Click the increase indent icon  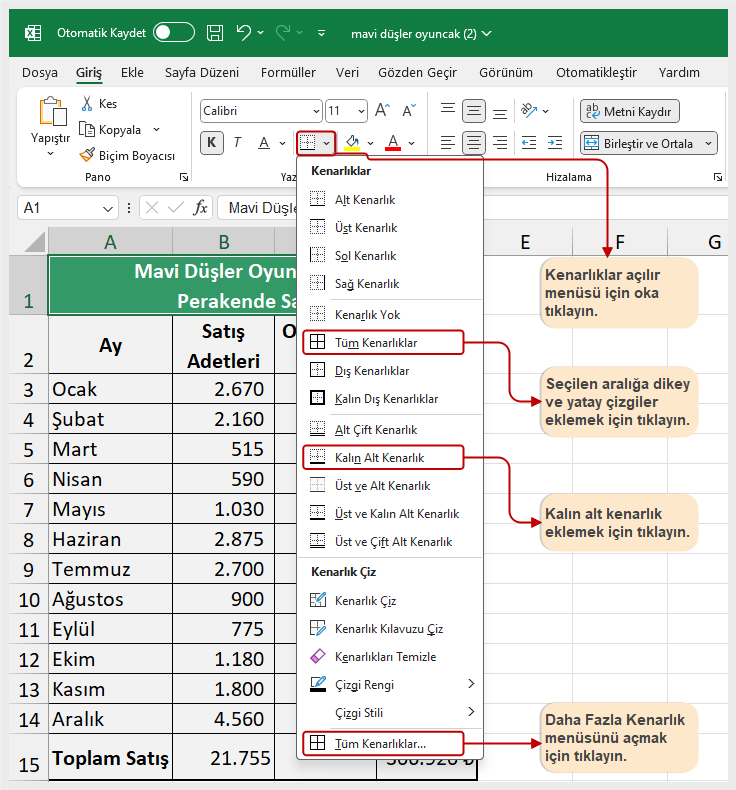(555, 143)
